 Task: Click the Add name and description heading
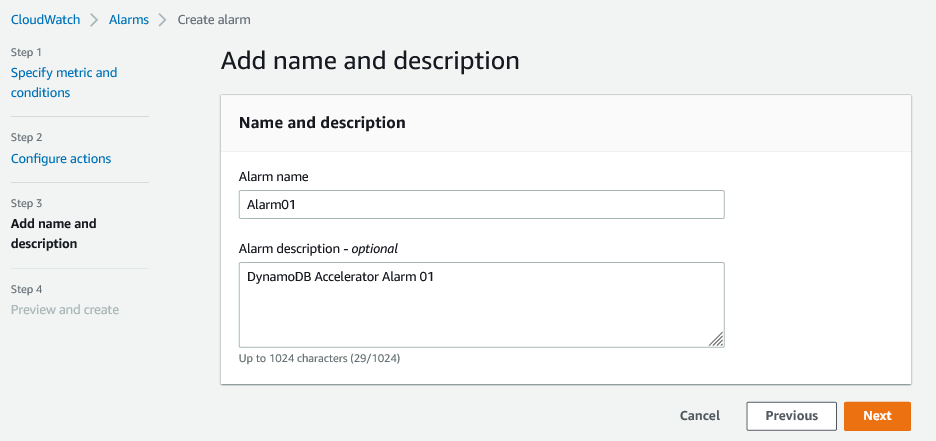tap(370, 61)
